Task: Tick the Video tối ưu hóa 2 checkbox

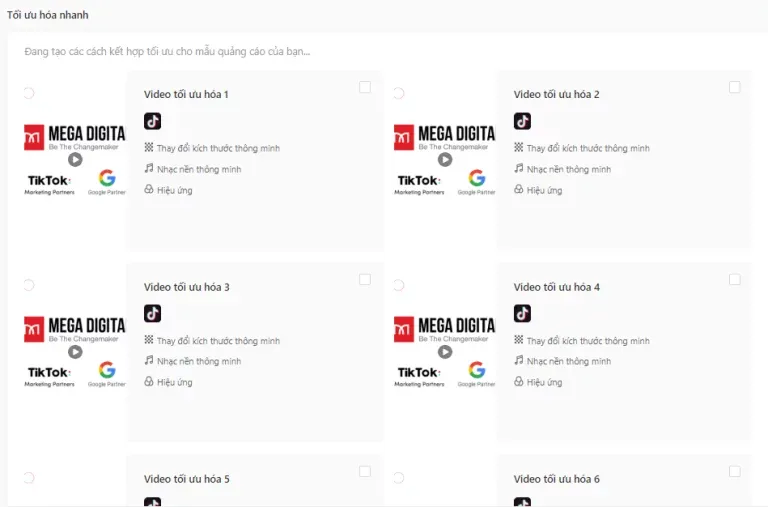Action: tap(735, 88)
